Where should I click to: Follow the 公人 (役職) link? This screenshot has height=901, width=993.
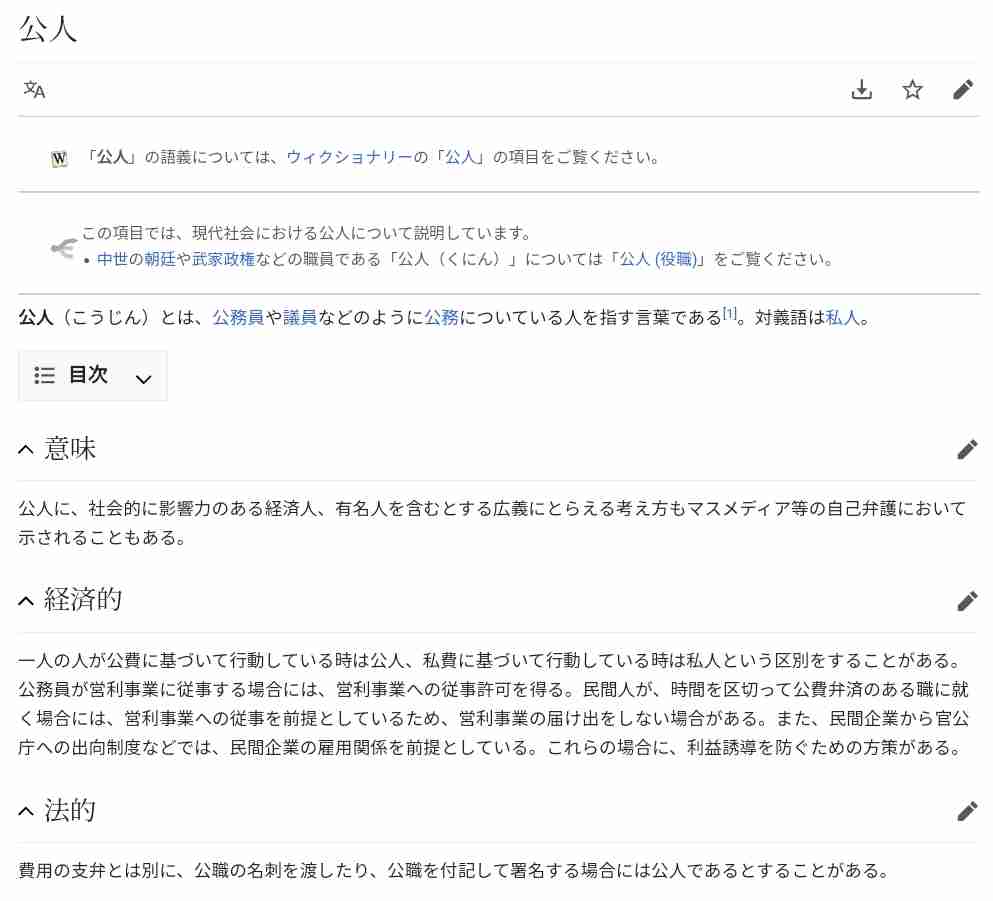[658, 259]
